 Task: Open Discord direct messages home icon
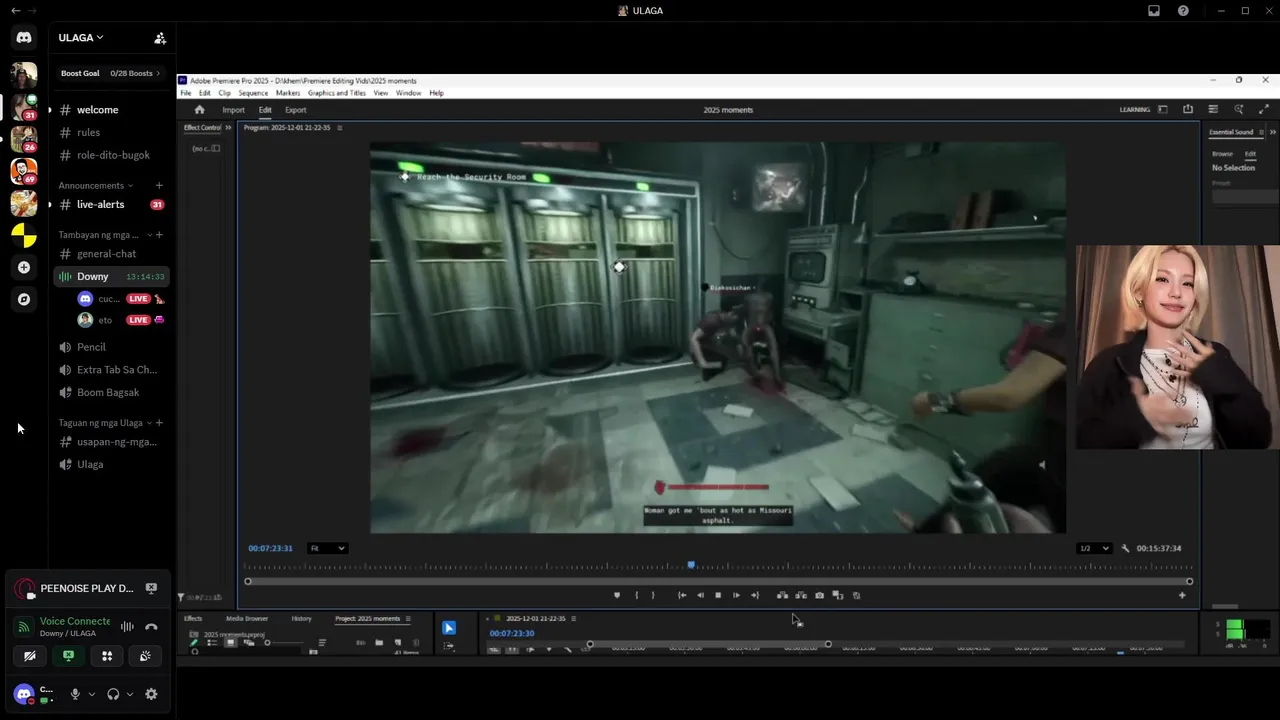24,38
